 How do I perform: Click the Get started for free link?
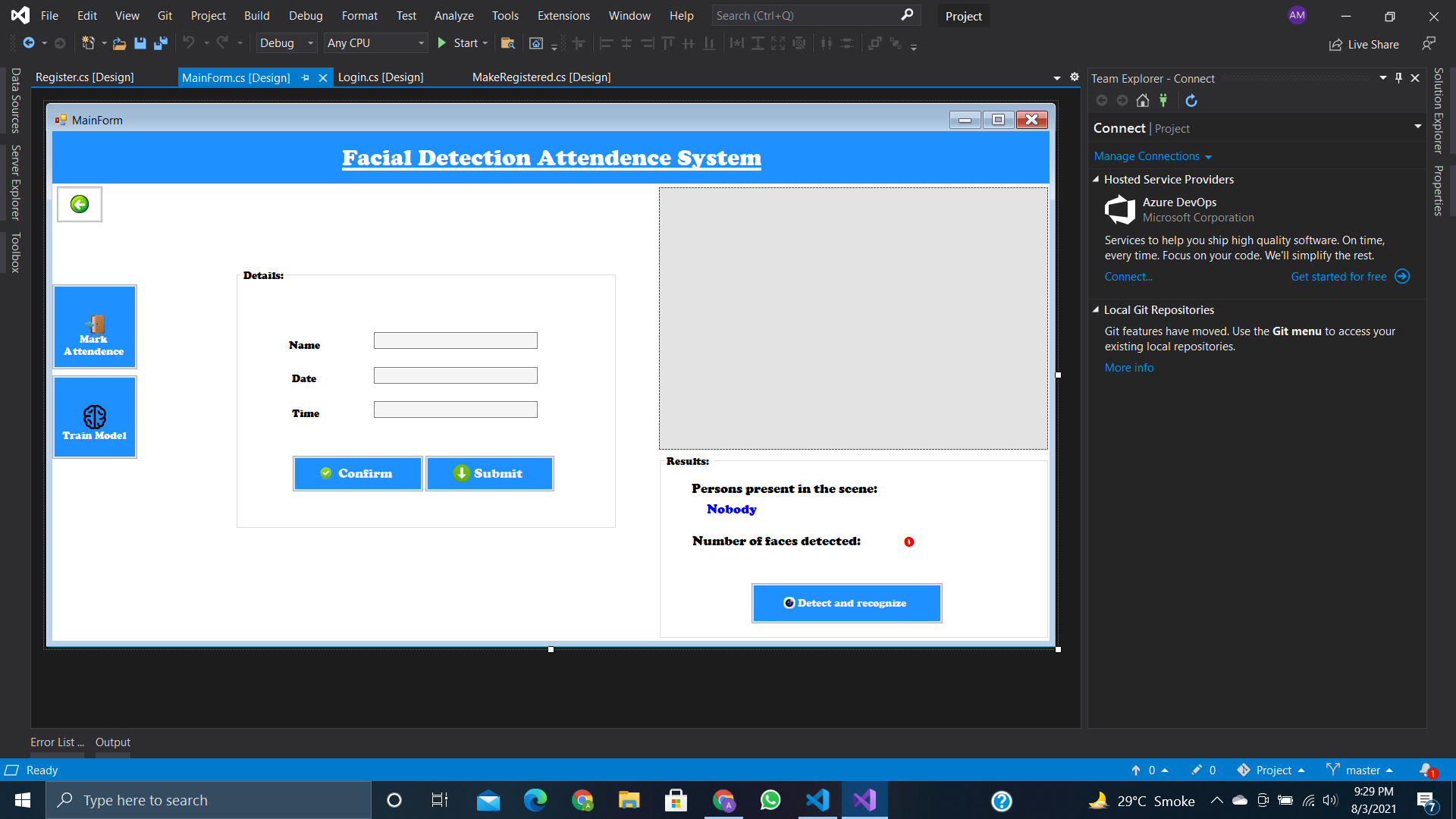pos(1338,276)
